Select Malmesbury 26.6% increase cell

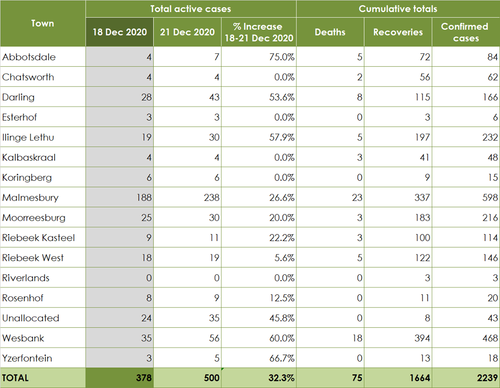pyautogui.click(x=259, y=197)
